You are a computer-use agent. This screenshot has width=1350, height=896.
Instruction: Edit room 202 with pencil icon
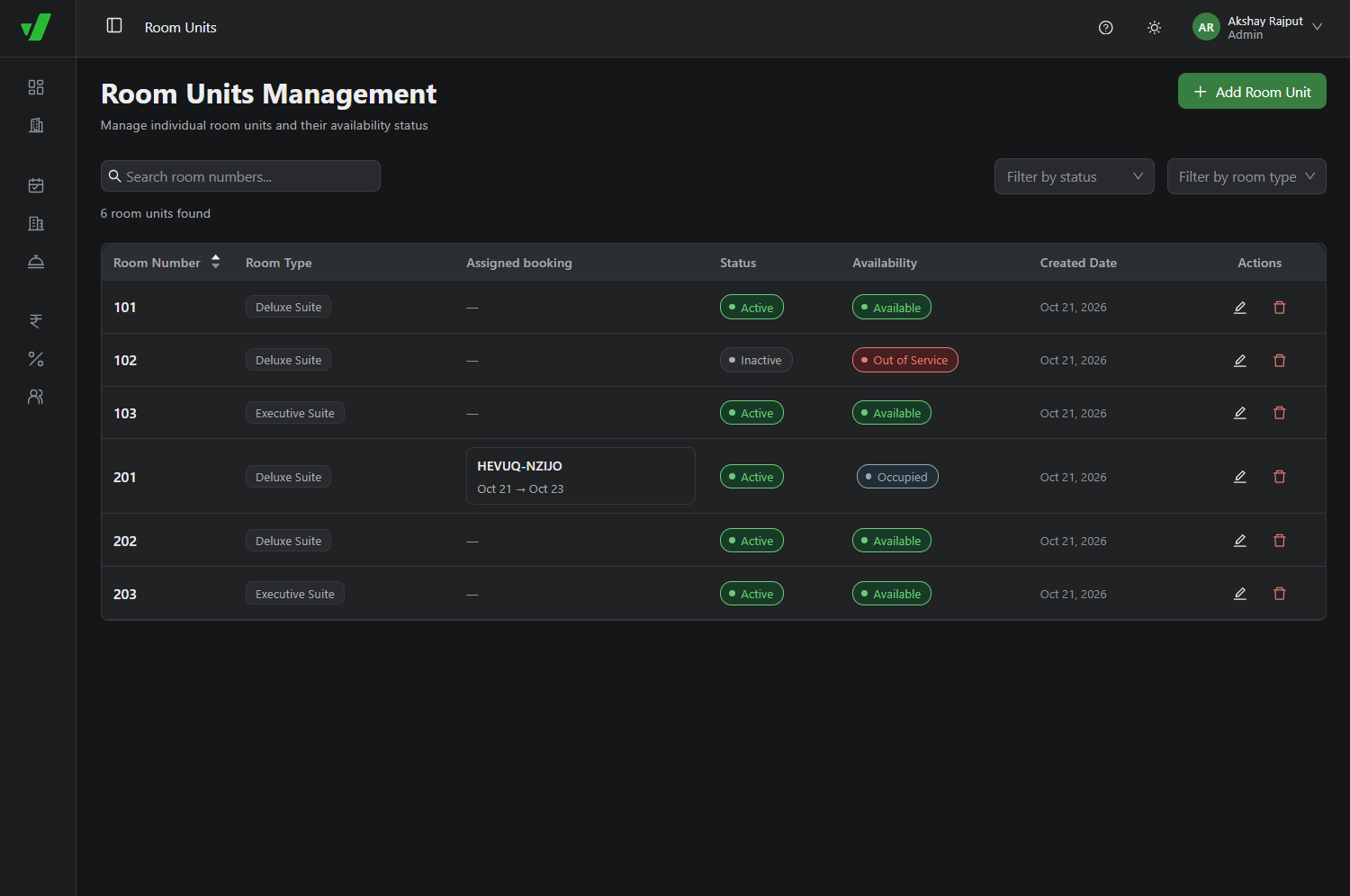pyautogui.click(x=1240, y=541)
